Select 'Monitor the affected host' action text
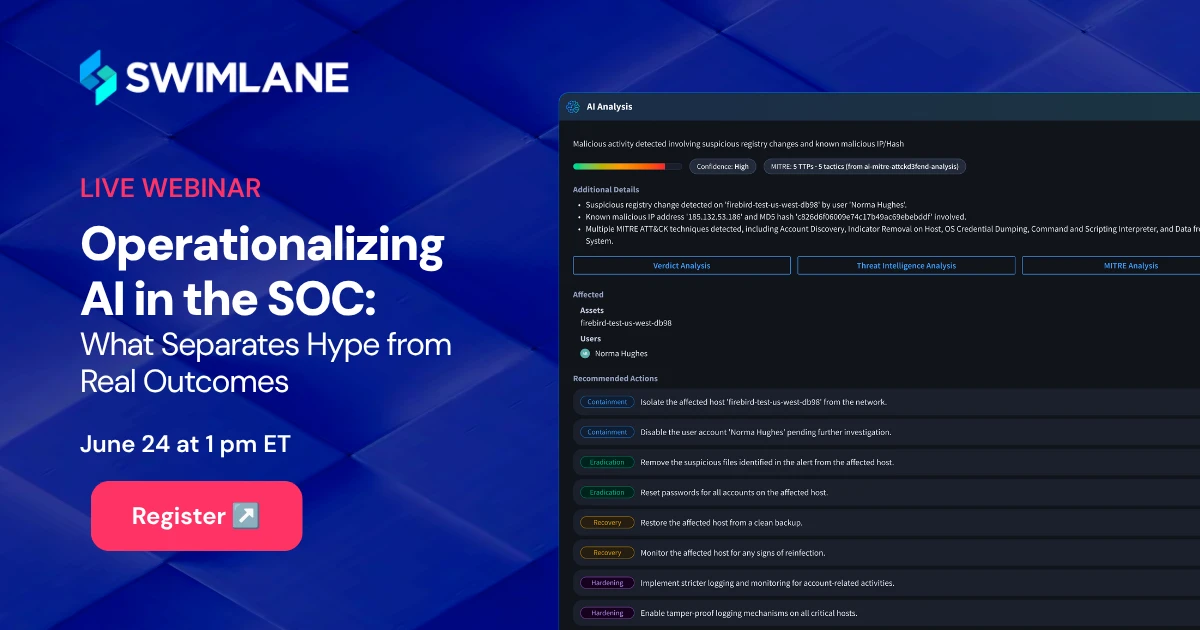This screenshot has width=1200, height=630. pyautogui.click(x=733, y=552)
